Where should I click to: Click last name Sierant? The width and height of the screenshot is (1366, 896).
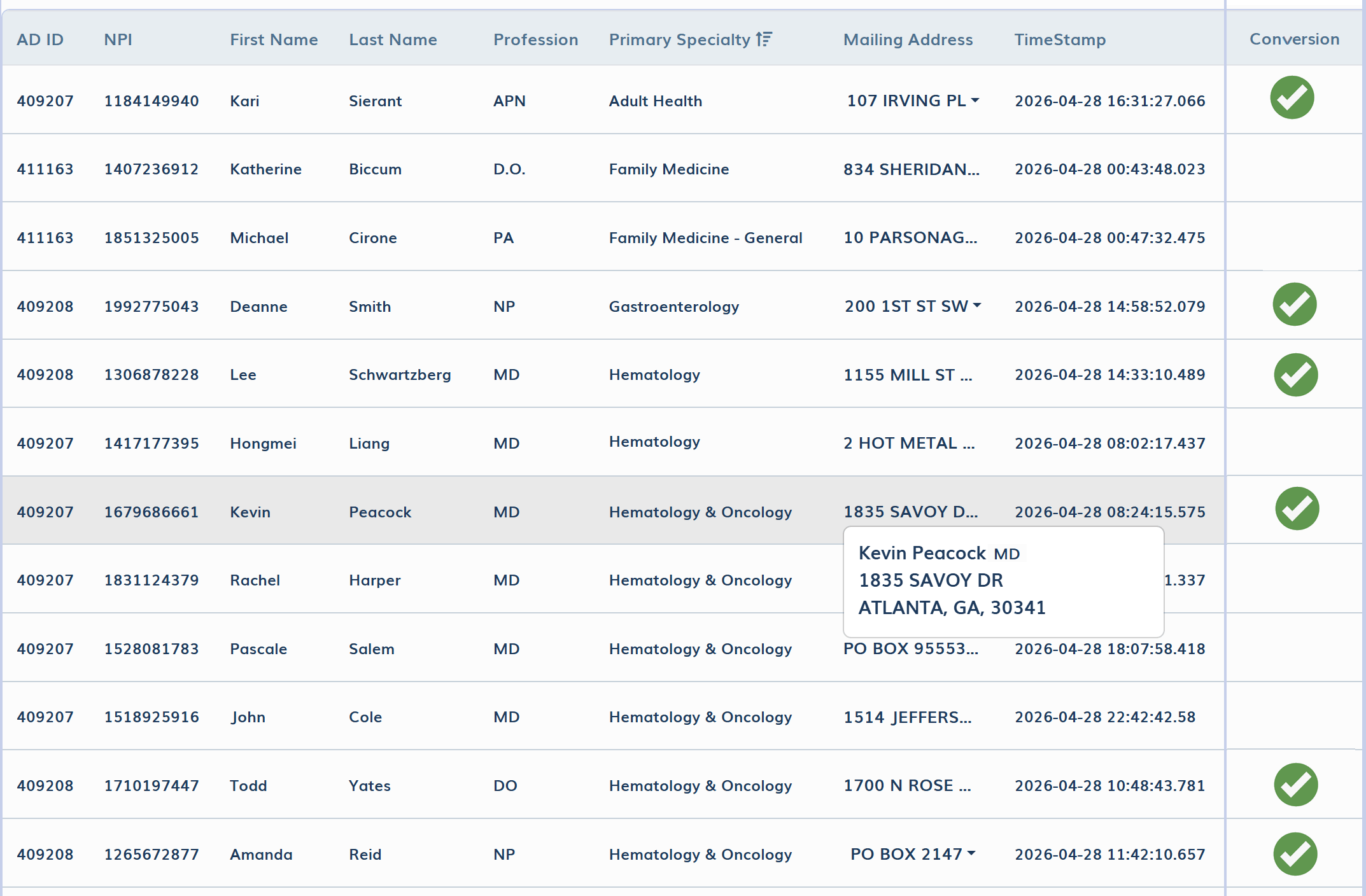coord(375,101)
